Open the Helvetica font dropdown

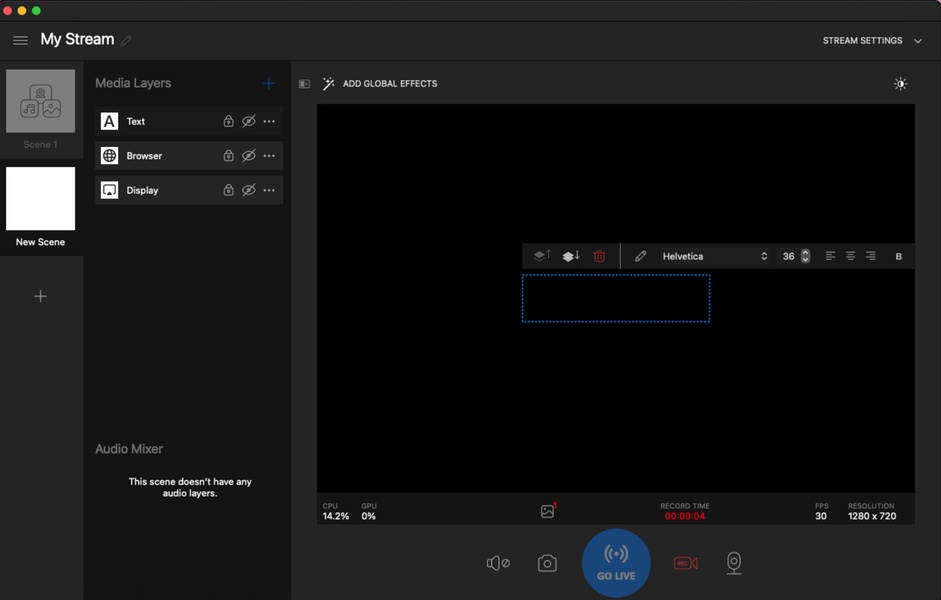pos(714,256)
